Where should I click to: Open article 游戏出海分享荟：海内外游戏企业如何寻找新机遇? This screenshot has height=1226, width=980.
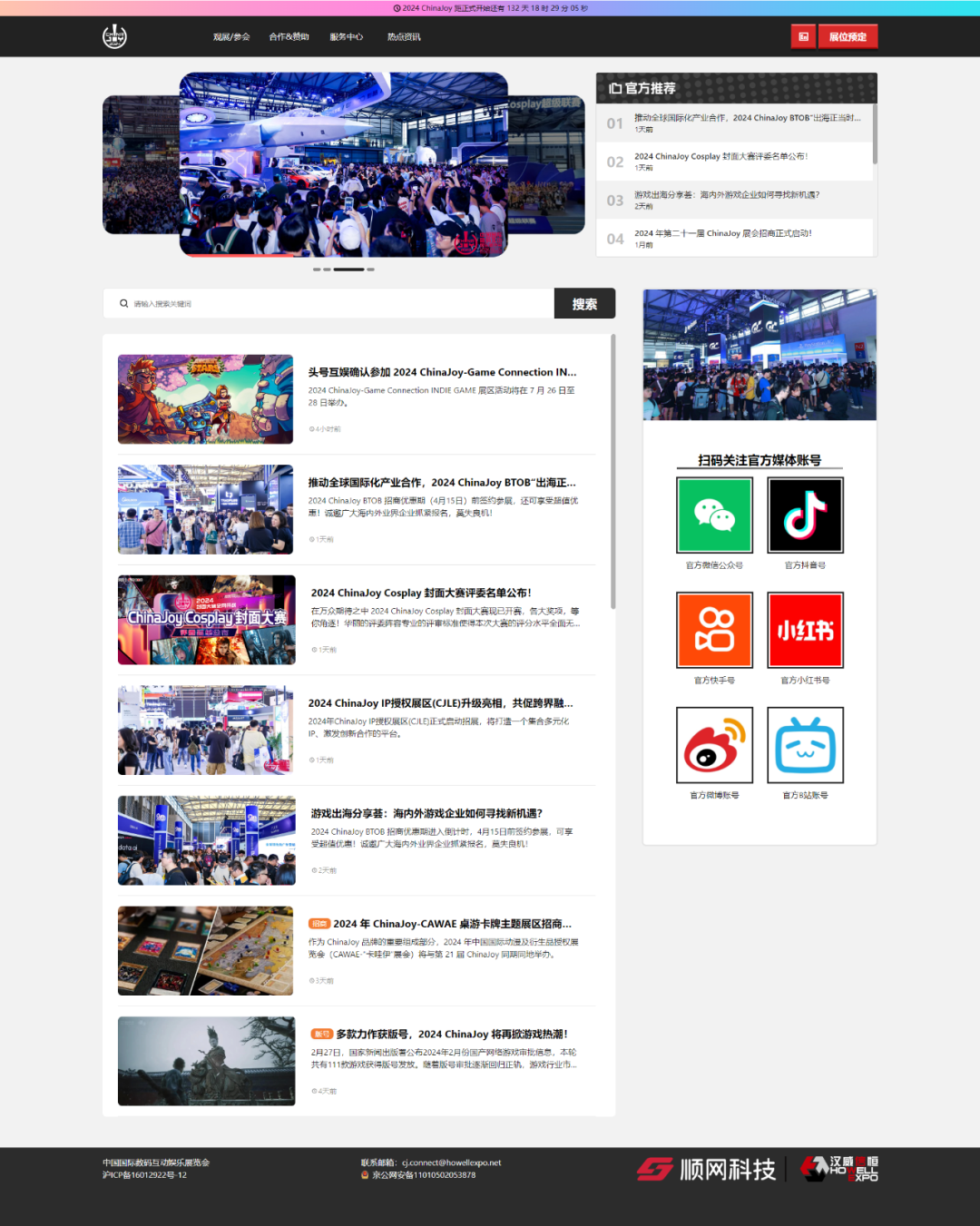click(x=426, y=813)
